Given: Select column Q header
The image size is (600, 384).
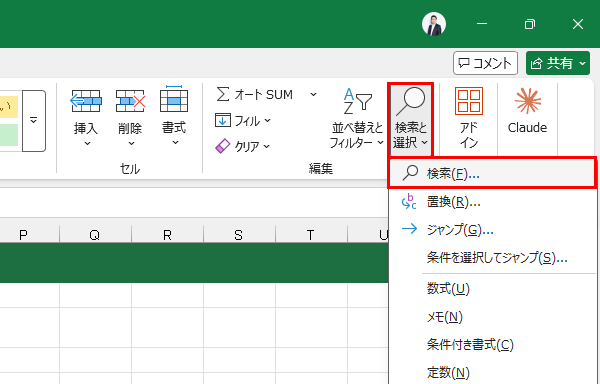Looking at the screenshot, I should 95,234.
